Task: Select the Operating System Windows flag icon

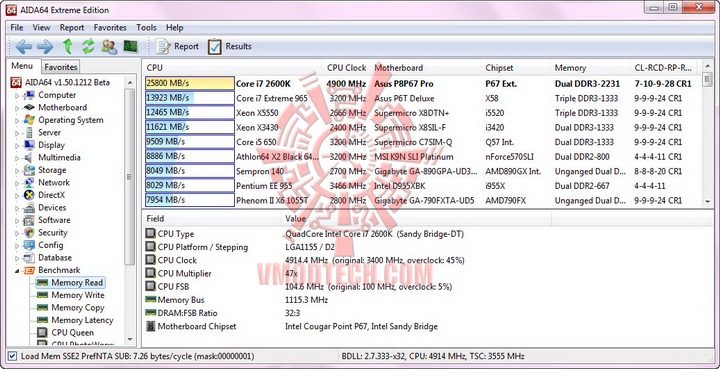Action: coord(29,120)
